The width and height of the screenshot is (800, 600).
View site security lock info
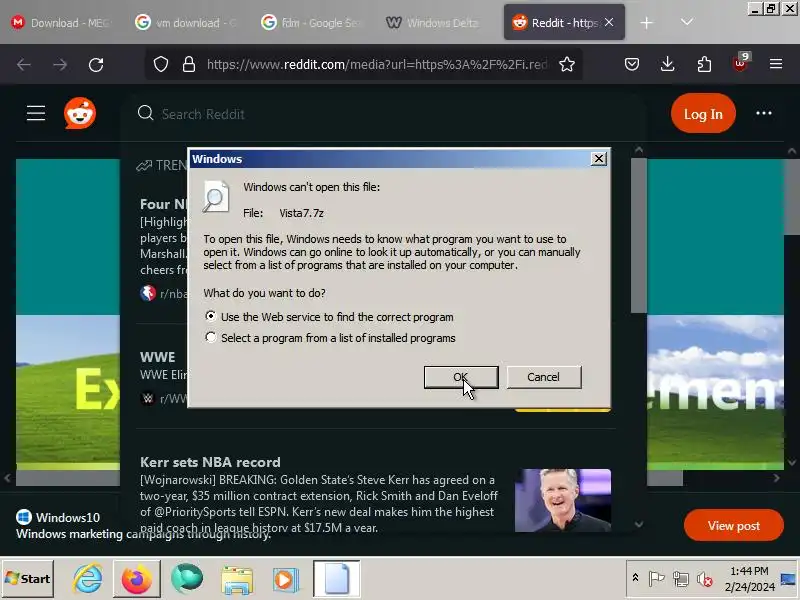[x=189, y=64]
